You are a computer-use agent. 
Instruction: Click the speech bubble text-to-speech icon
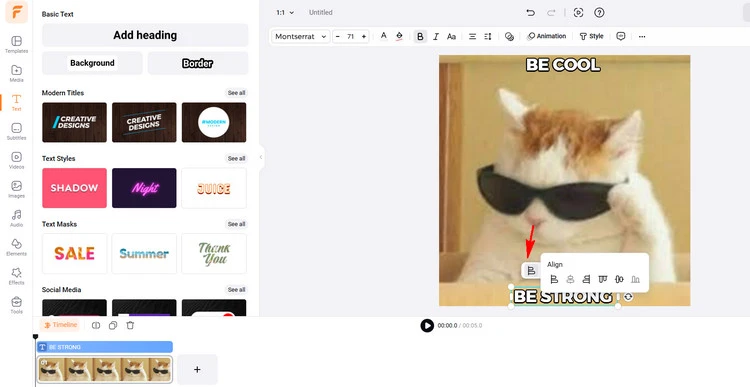coord(621,36)
